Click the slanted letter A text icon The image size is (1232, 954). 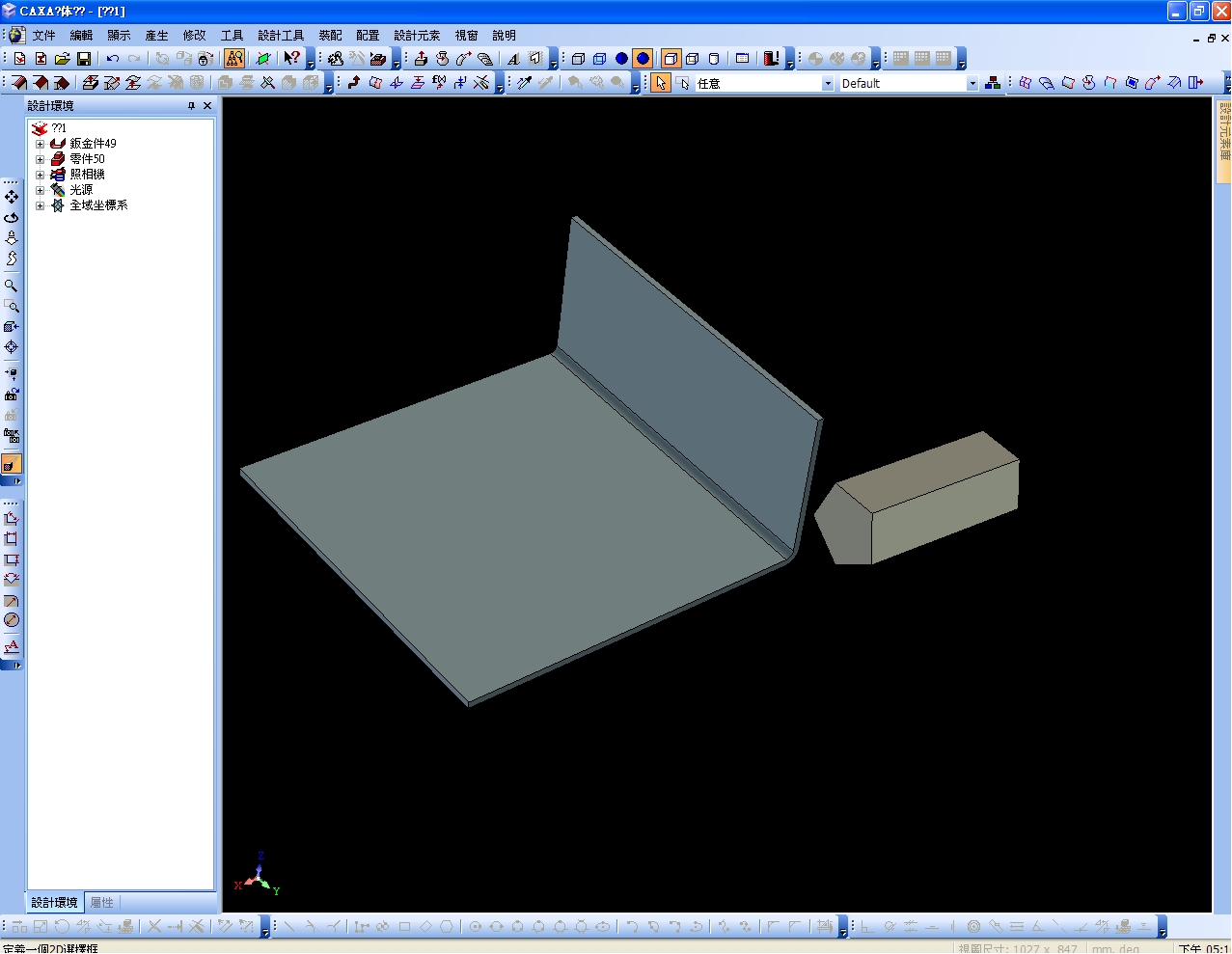pyautogui.click(x=513, y=59)
